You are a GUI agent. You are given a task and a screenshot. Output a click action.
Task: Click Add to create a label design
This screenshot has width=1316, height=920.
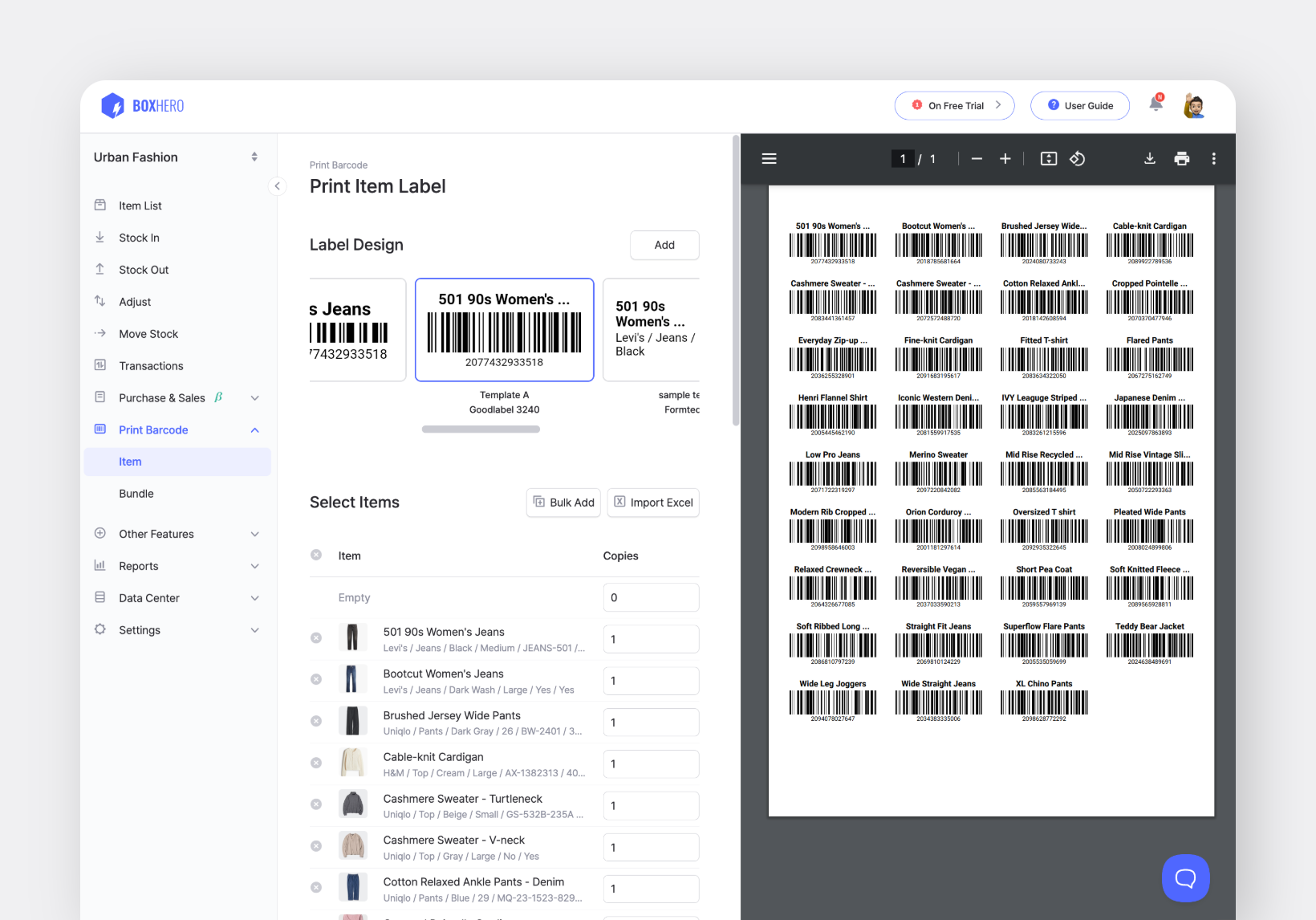click(664, 245)
